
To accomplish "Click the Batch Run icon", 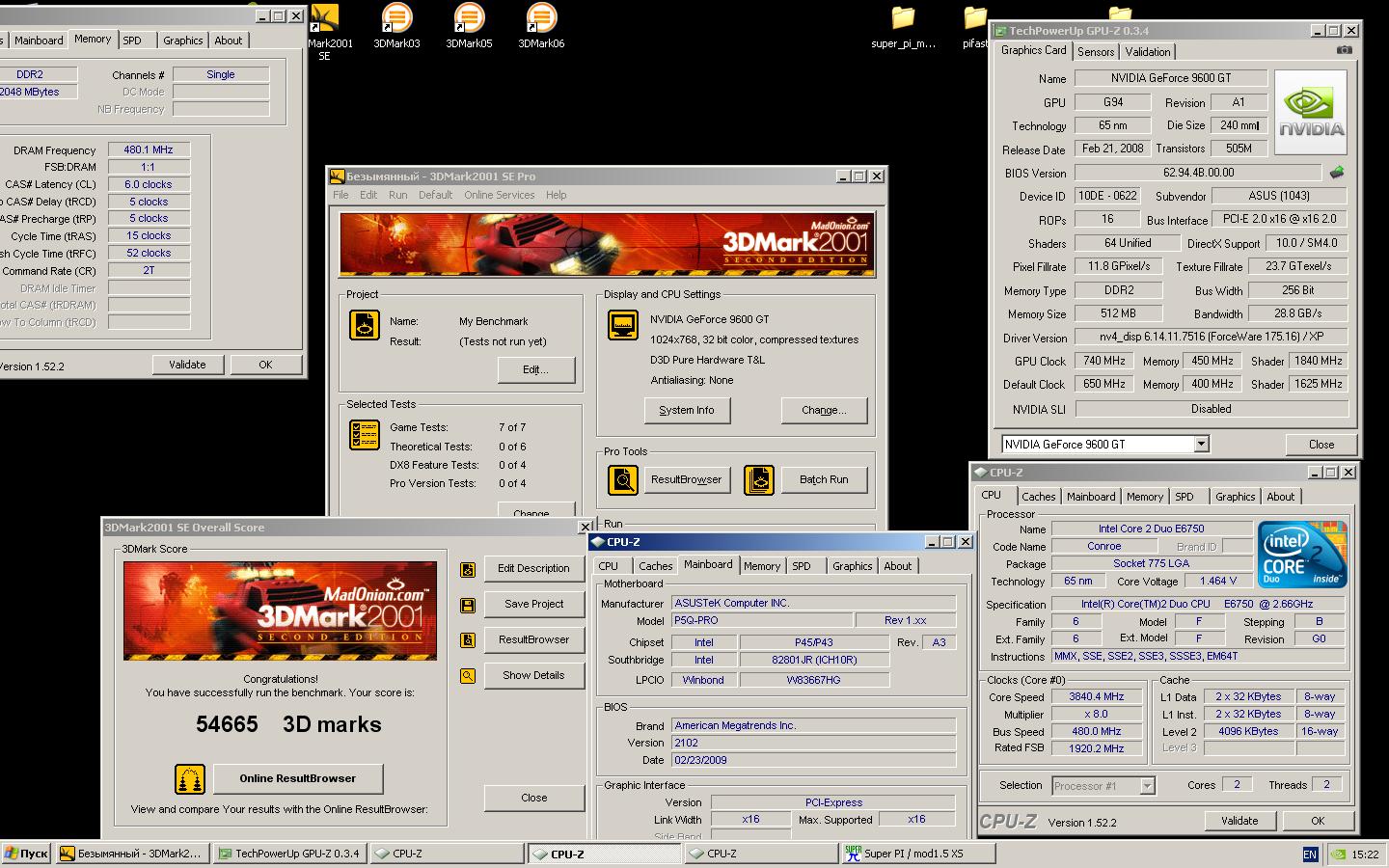I will [759, 479].
